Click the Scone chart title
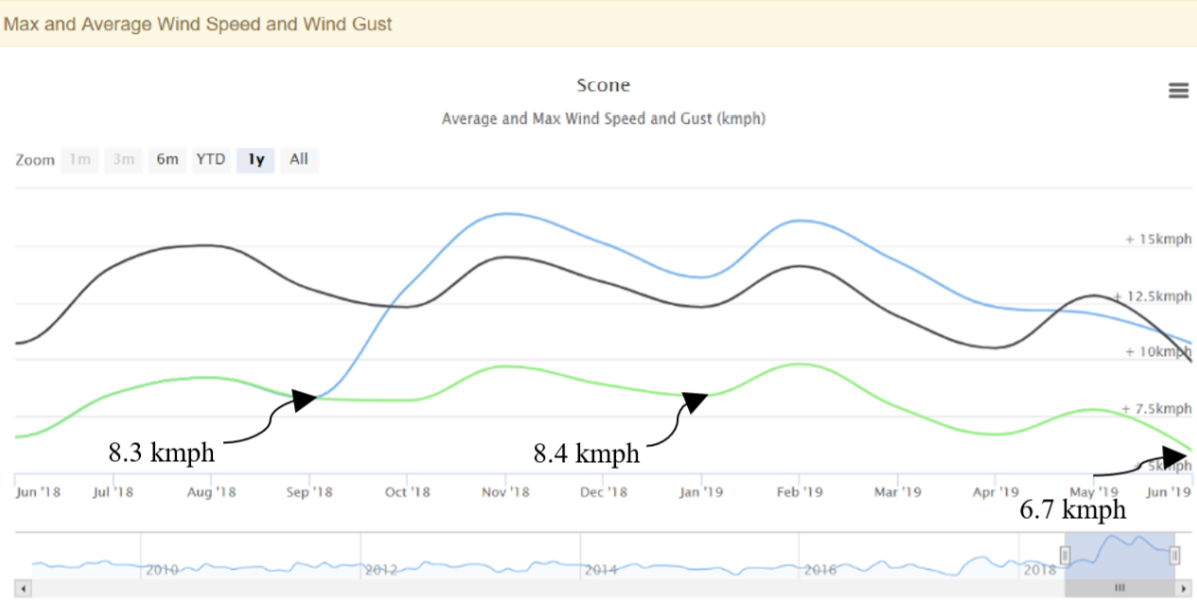 pyautogui.click(x=603, y=85)
